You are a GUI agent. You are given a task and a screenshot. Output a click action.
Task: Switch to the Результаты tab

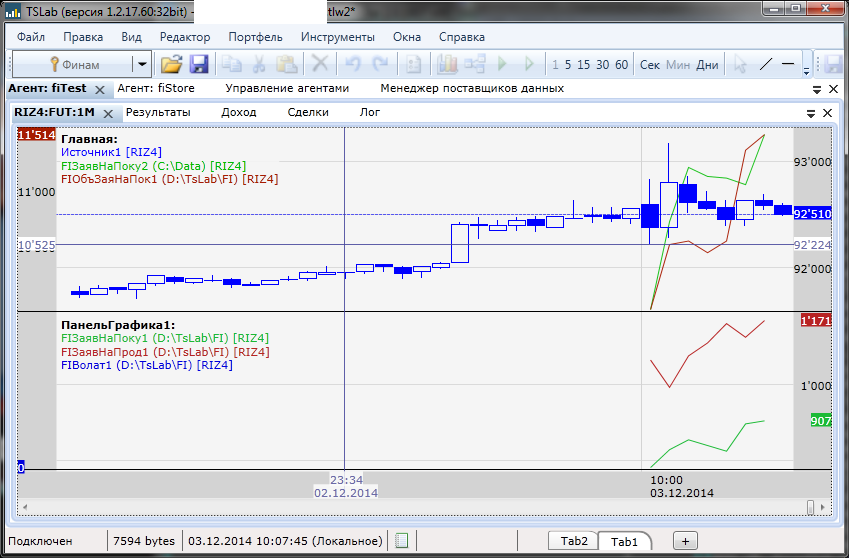(x=158, y=112)
